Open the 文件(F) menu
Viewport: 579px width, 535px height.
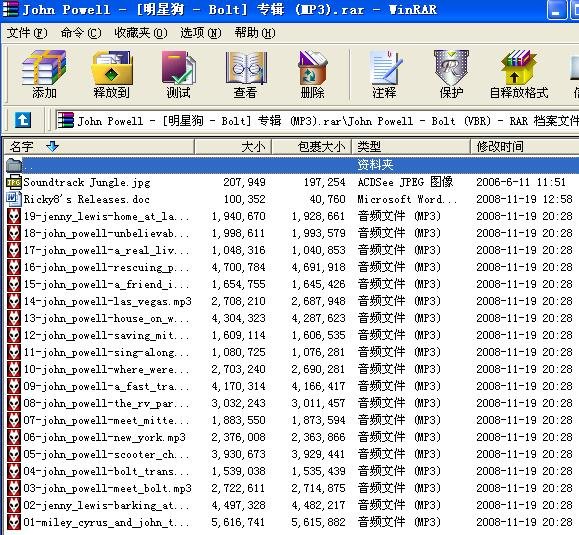coord(27,33)
